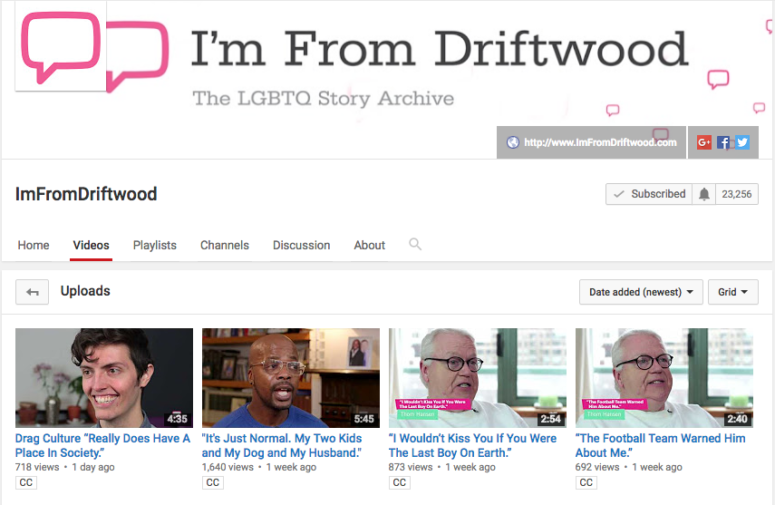This screenshot has height=505, width=775.
Task: Click the 23,256 subscriber count
Action: (736, 194)
